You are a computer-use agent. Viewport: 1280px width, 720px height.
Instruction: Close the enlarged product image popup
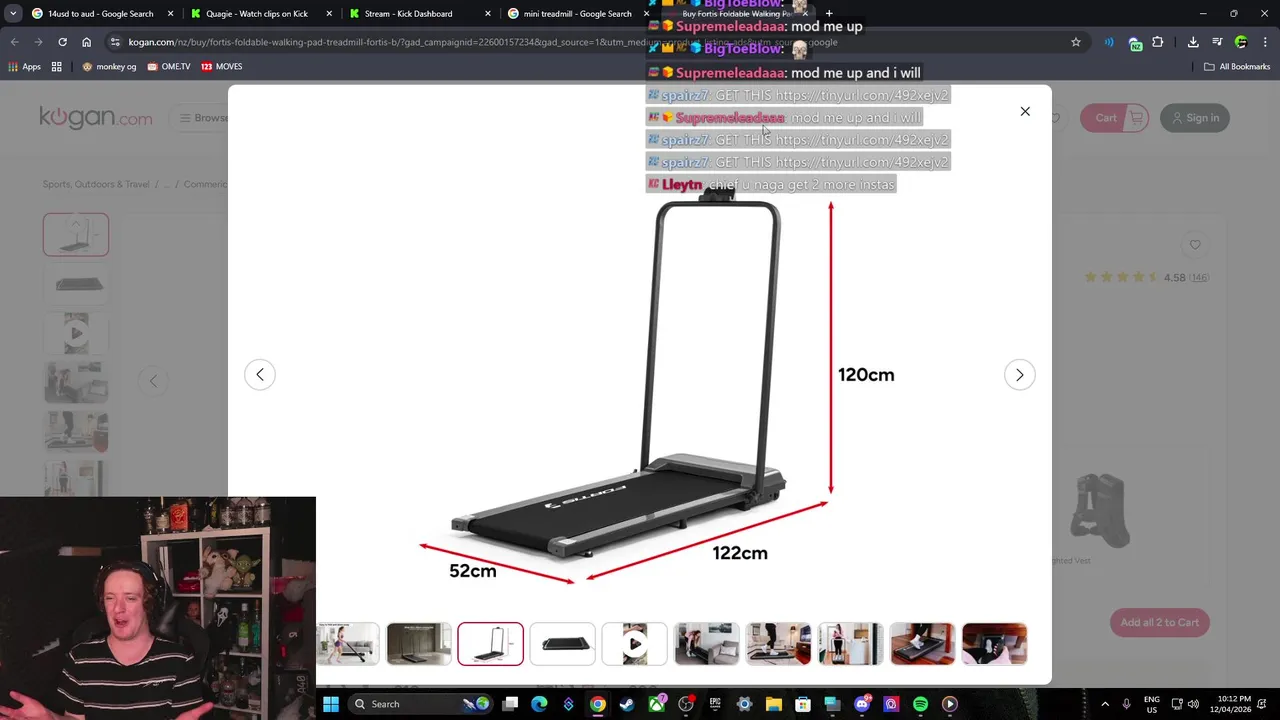[1025, 111]
